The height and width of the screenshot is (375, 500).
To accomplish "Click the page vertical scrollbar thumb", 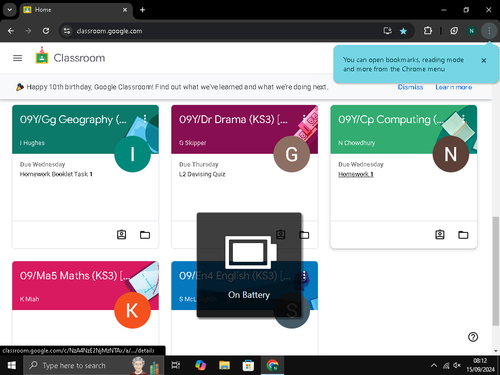I will pos(496,271).
